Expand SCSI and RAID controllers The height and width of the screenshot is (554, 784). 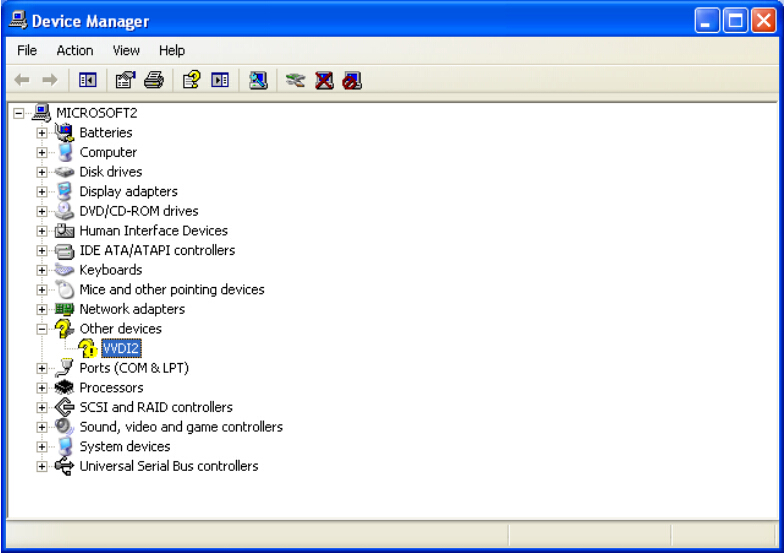pos(42,408)
